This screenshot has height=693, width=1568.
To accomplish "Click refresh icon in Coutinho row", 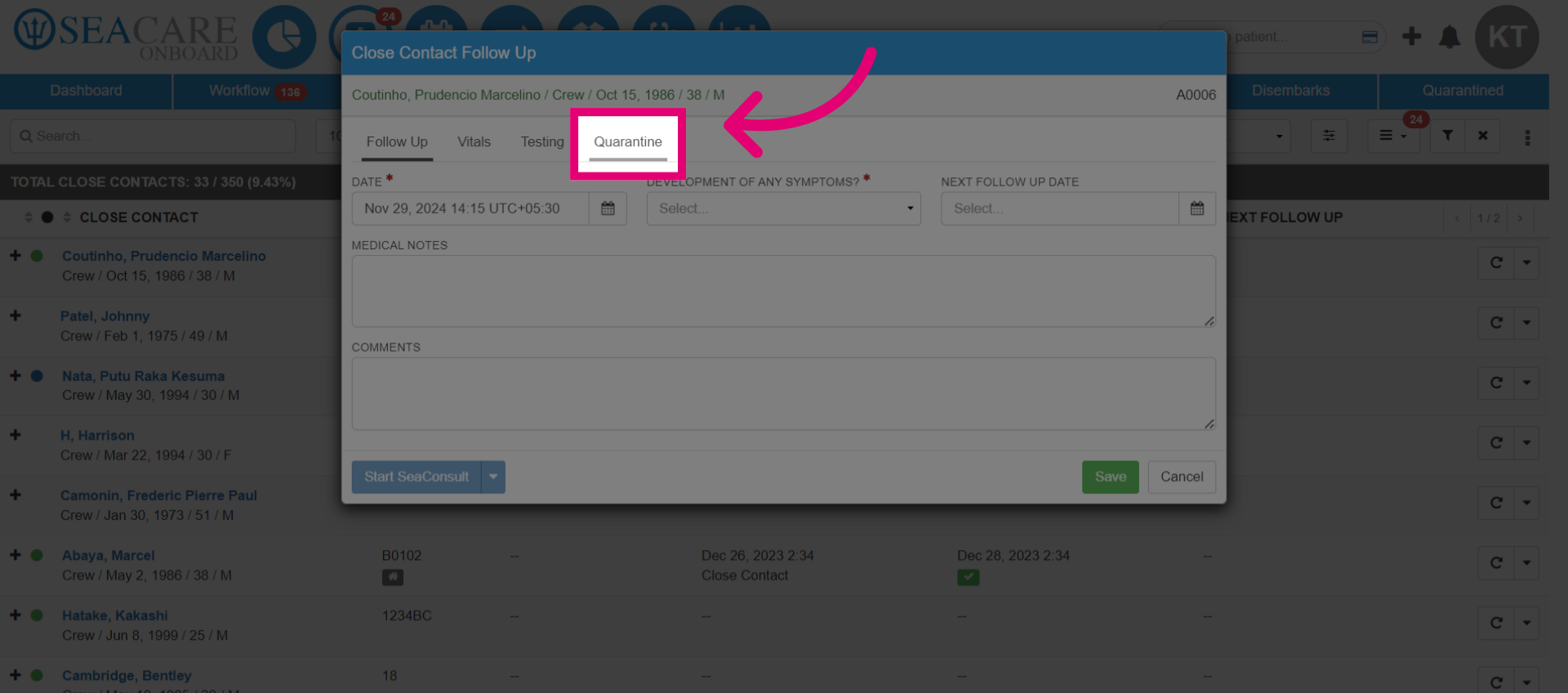I will point(1496,263).
